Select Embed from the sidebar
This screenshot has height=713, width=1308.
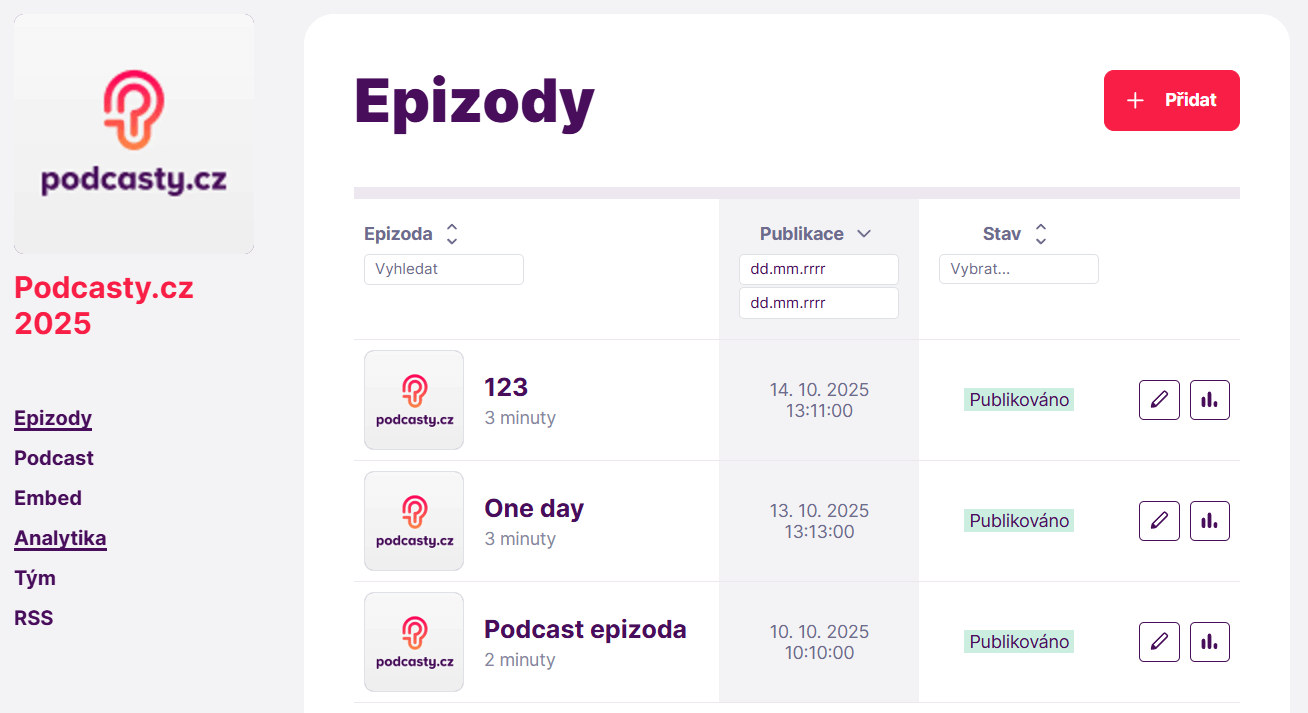point(48,498)
